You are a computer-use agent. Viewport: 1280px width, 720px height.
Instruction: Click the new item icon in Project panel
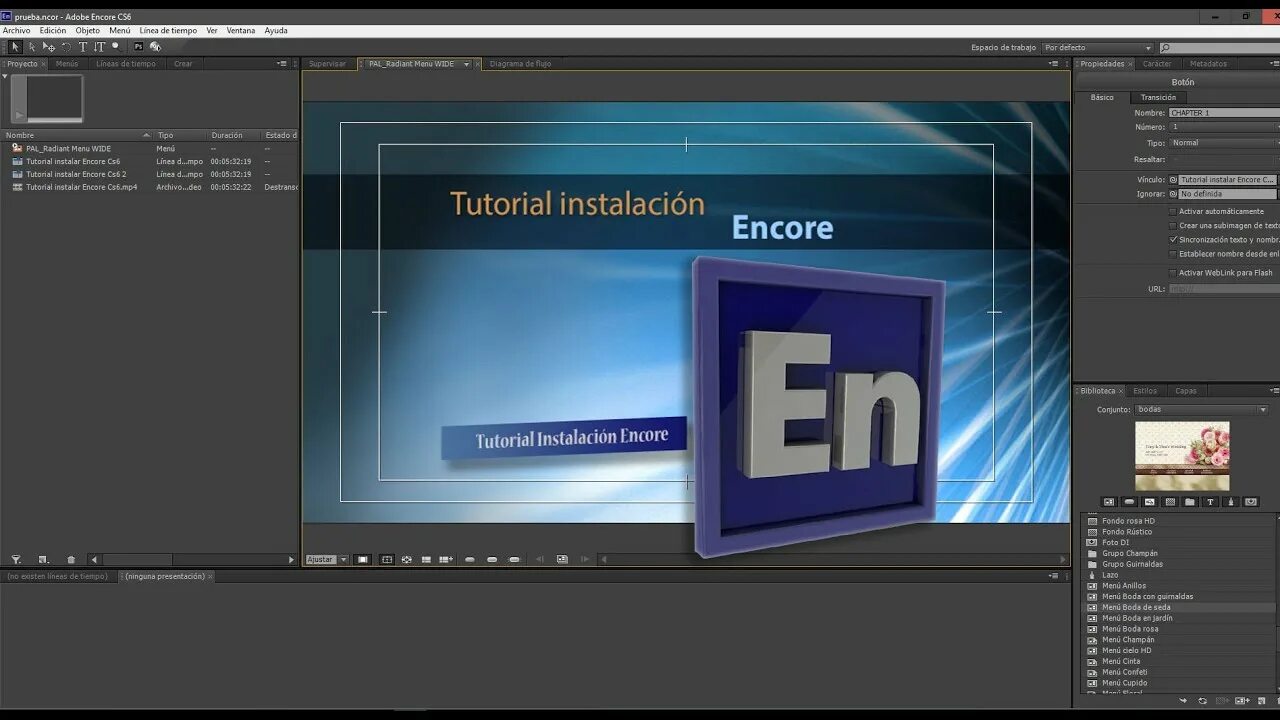pos(43,560)
